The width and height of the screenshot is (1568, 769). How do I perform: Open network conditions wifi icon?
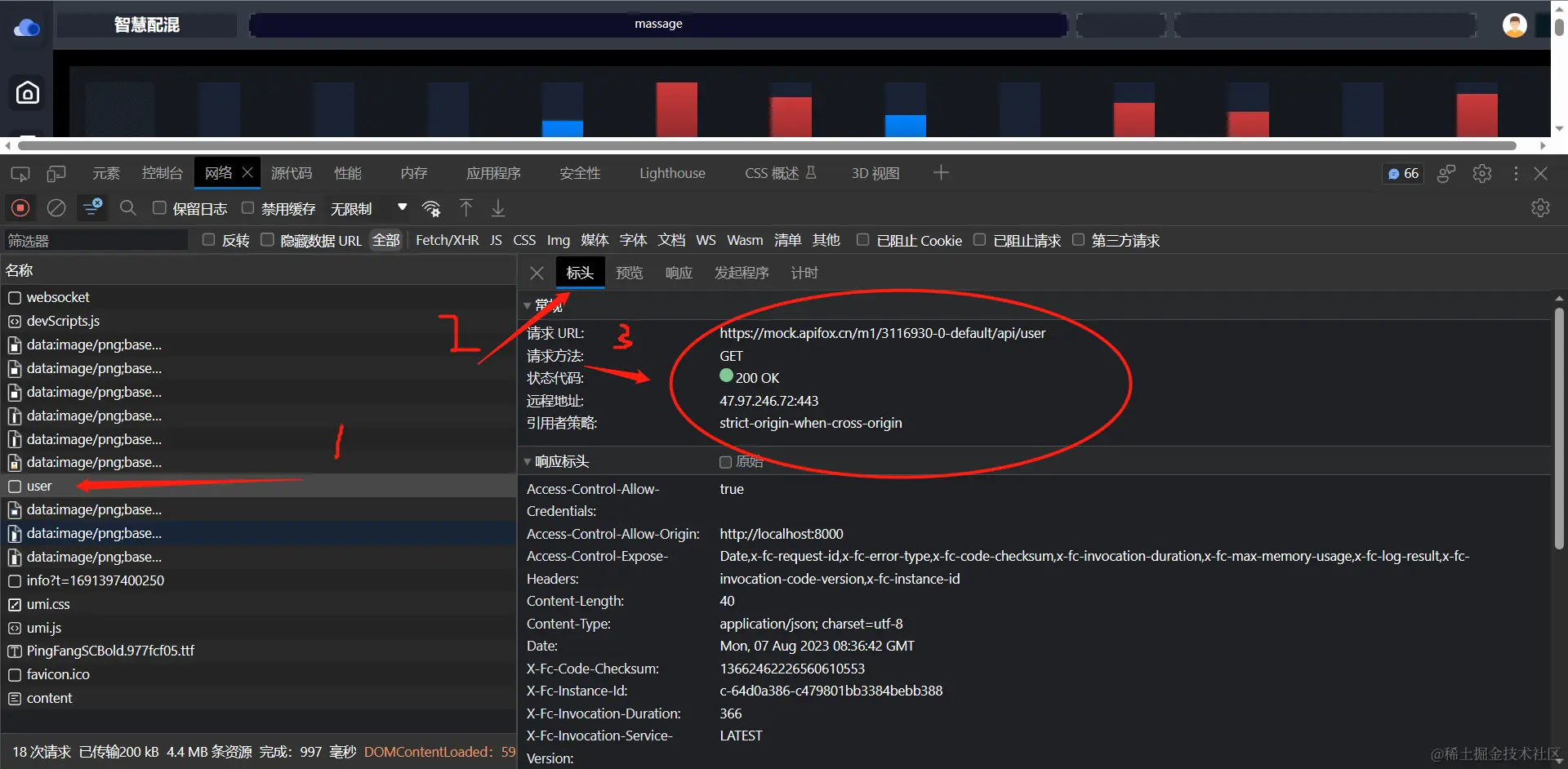[x=431, y=209]
